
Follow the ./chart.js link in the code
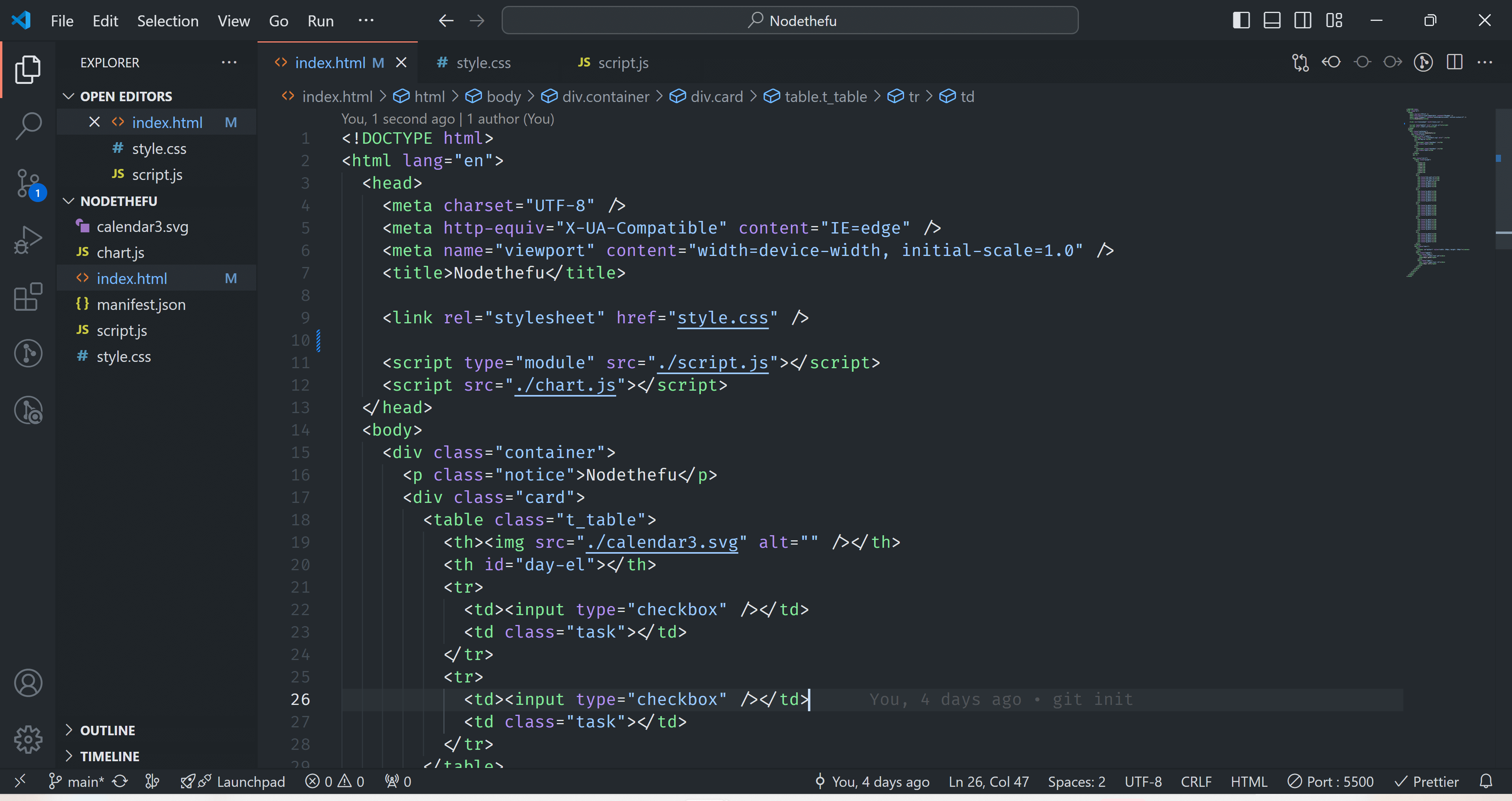point(565,385)
